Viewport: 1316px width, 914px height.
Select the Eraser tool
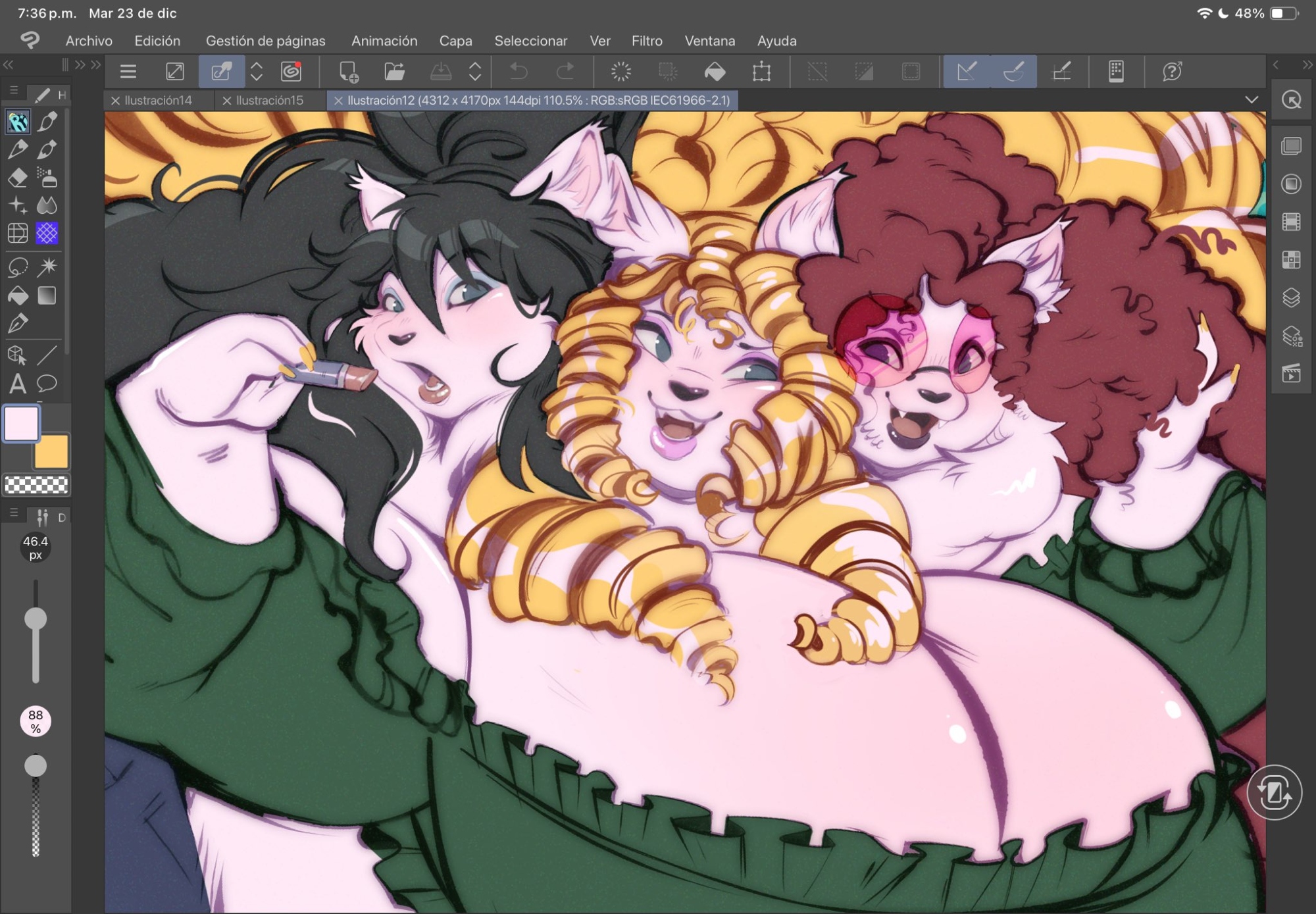tap(18, 178)
